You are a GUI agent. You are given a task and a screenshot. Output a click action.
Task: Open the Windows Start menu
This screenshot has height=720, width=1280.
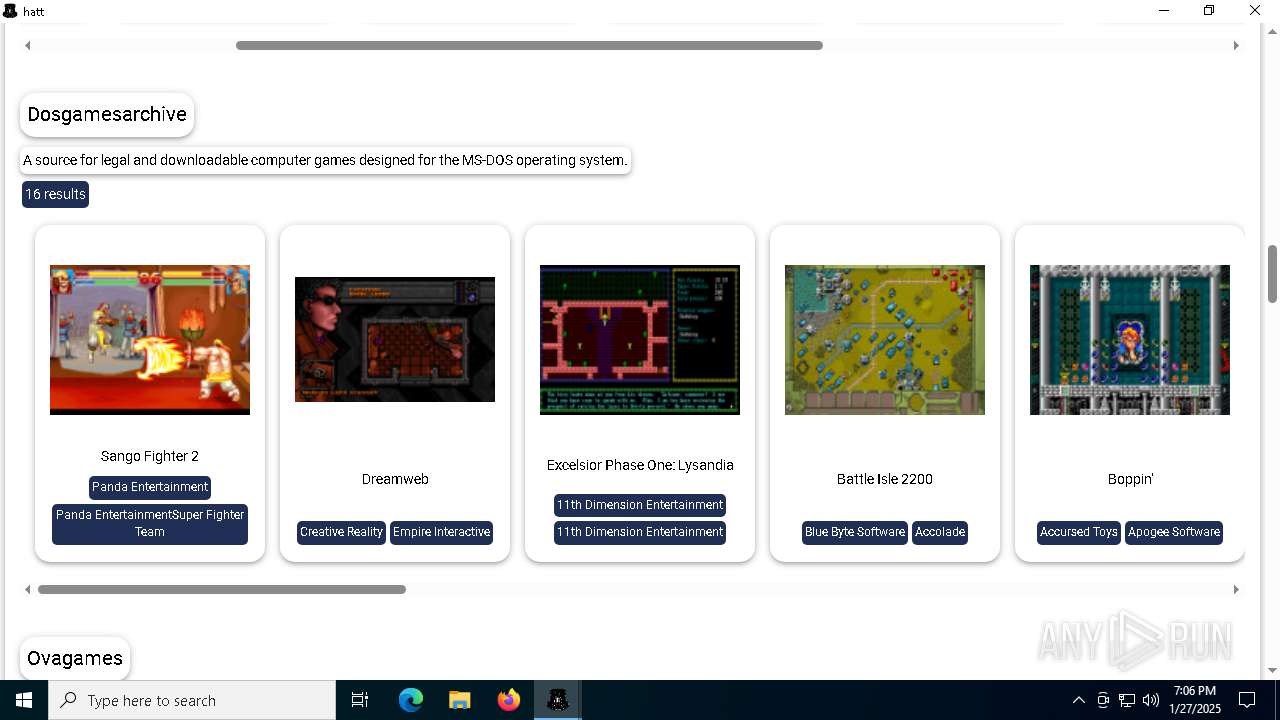24,700
